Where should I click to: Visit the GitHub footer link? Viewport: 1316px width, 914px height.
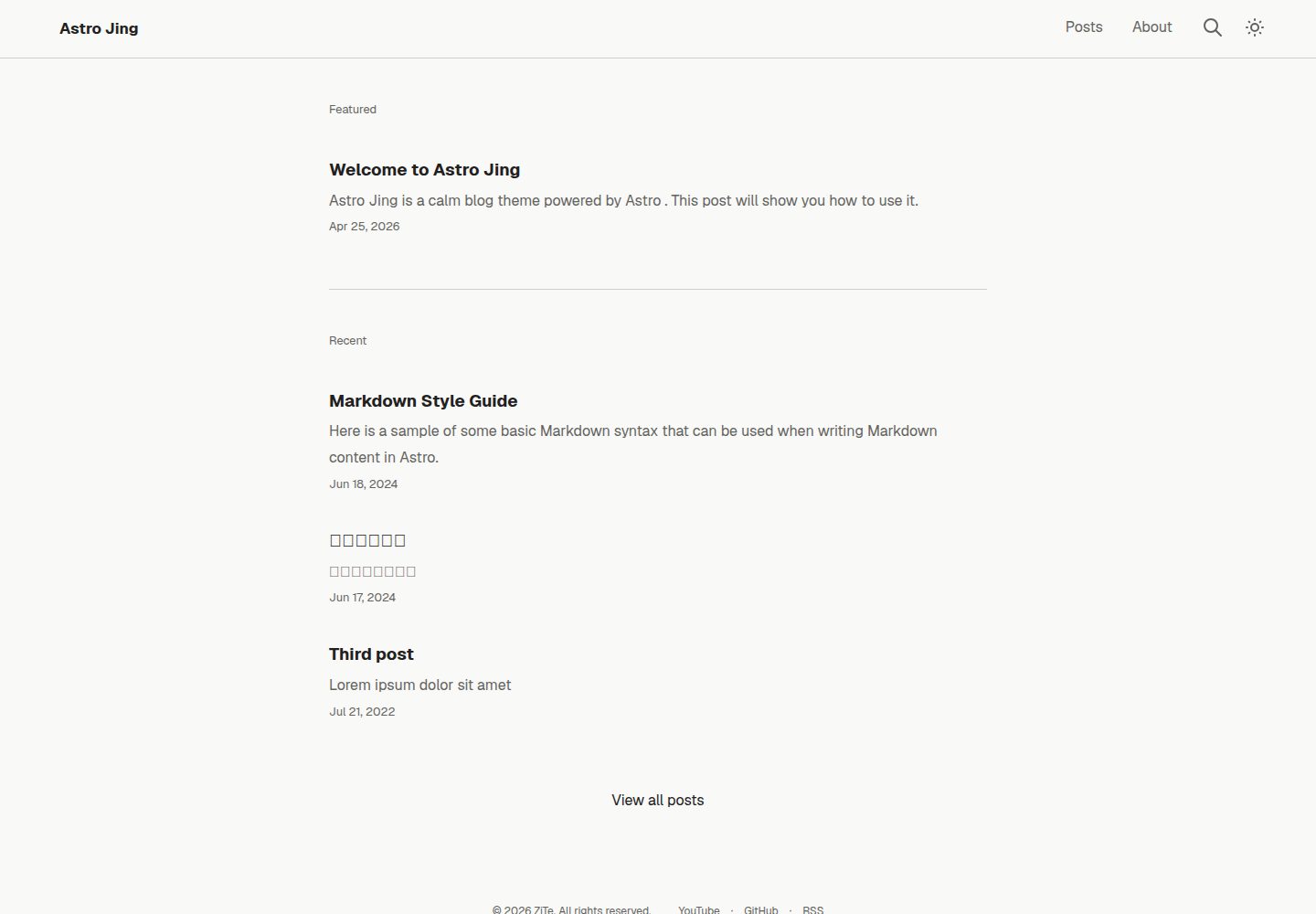[x=760, y=909]
